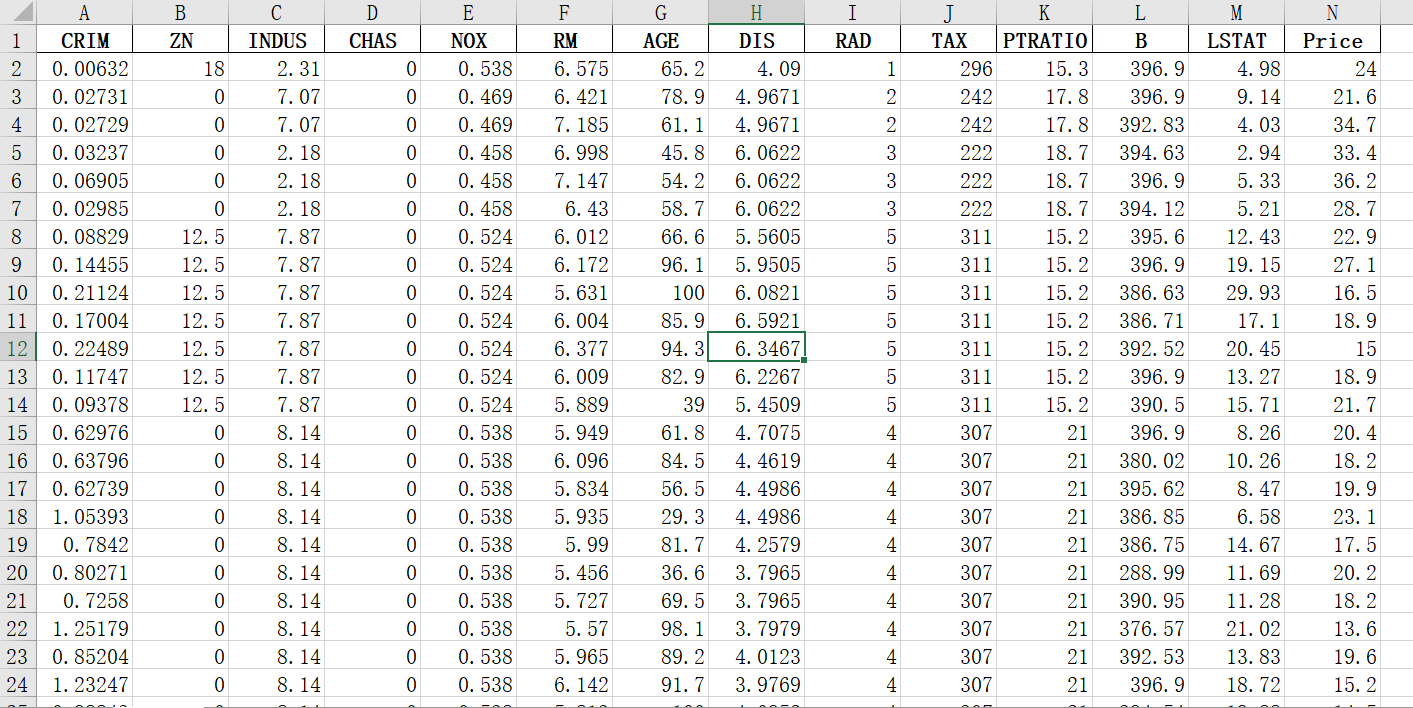
Task: Select column N header
Action: [1332, 13]
